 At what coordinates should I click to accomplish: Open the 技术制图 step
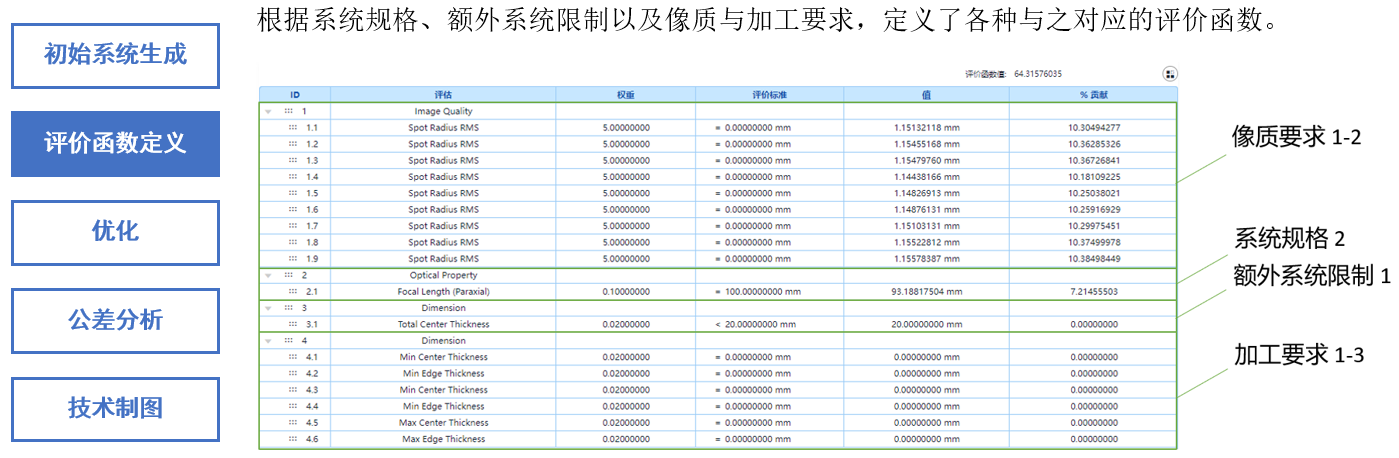click(x=115, y=409)
